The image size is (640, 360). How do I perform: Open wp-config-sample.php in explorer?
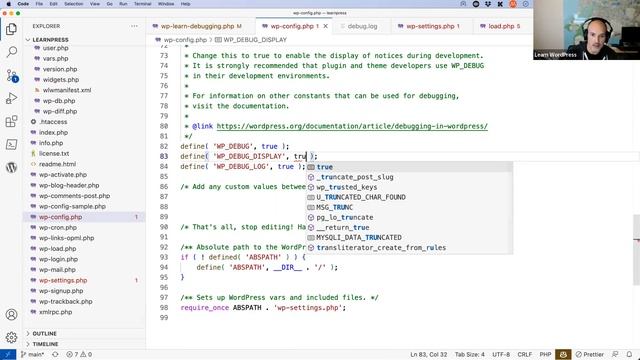(72, 206)
